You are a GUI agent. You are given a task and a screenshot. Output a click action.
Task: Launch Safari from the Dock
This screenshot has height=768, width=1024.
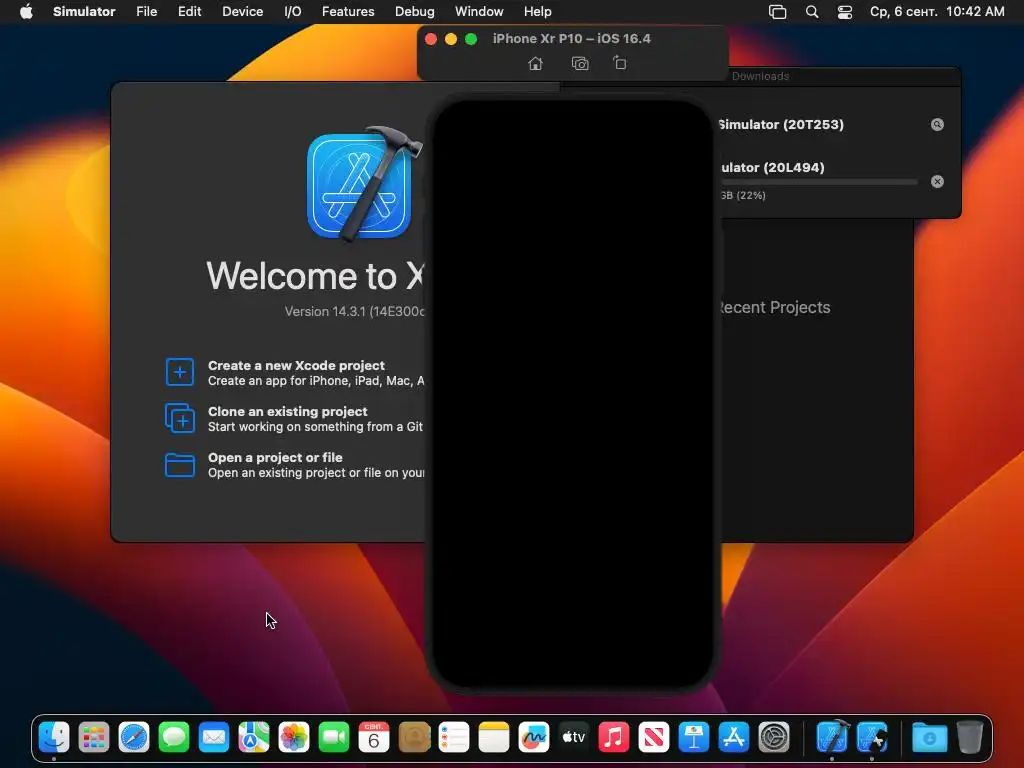(134, 738)
